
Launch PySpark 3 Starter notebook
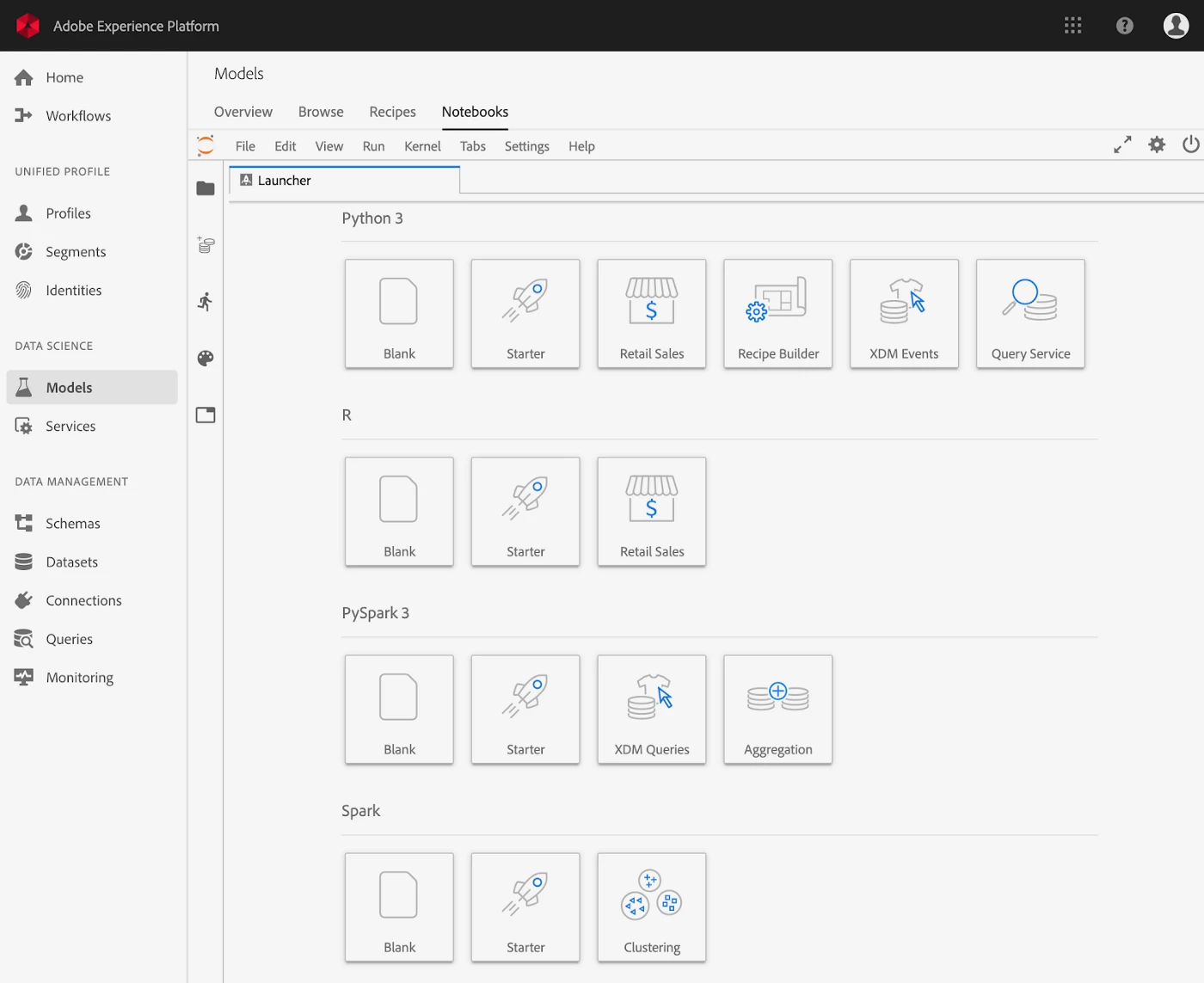pyautogui.click(x=525, y=710)
